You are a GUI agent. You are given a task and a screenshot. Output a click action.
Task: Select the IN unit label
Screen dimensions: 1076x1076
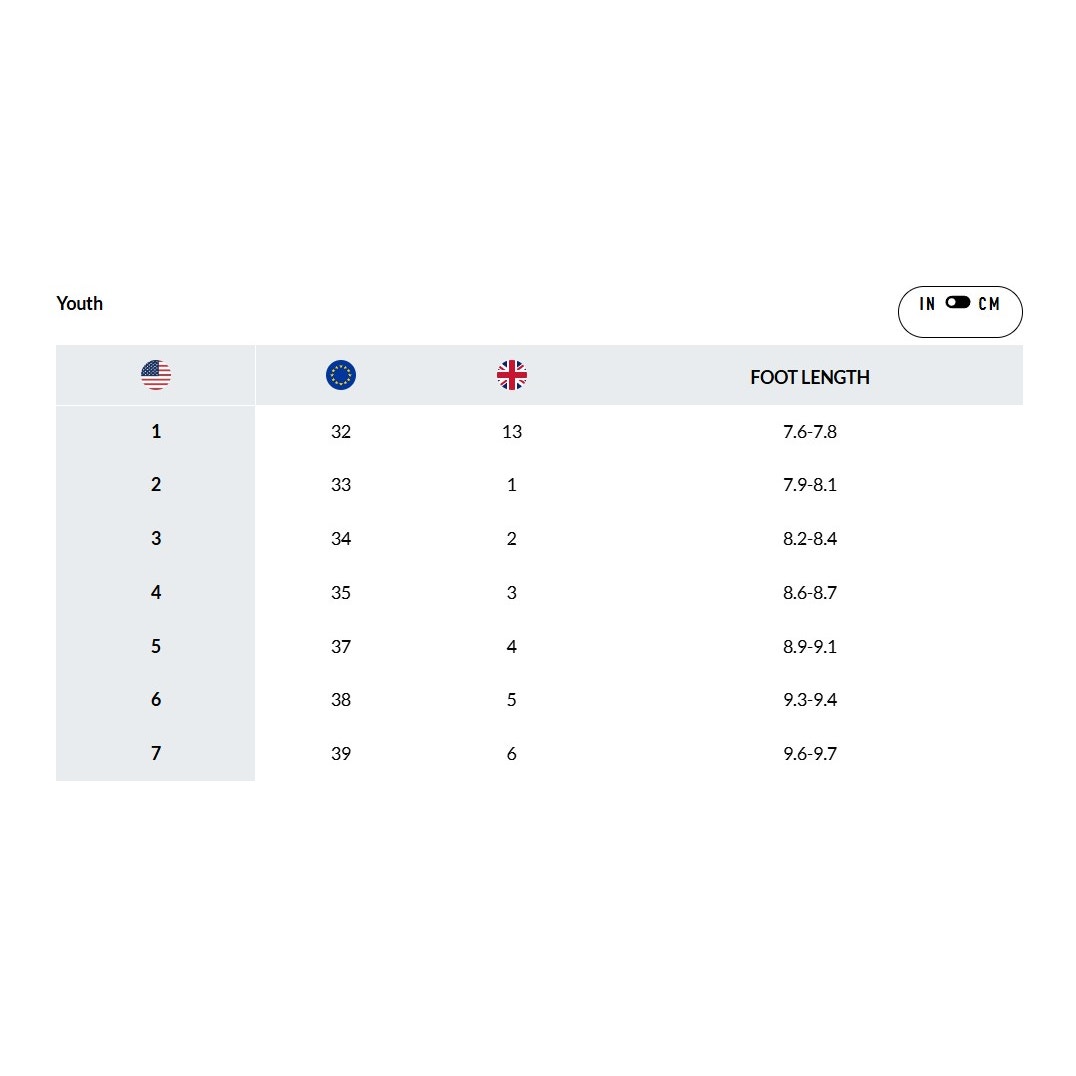point(927,303)
